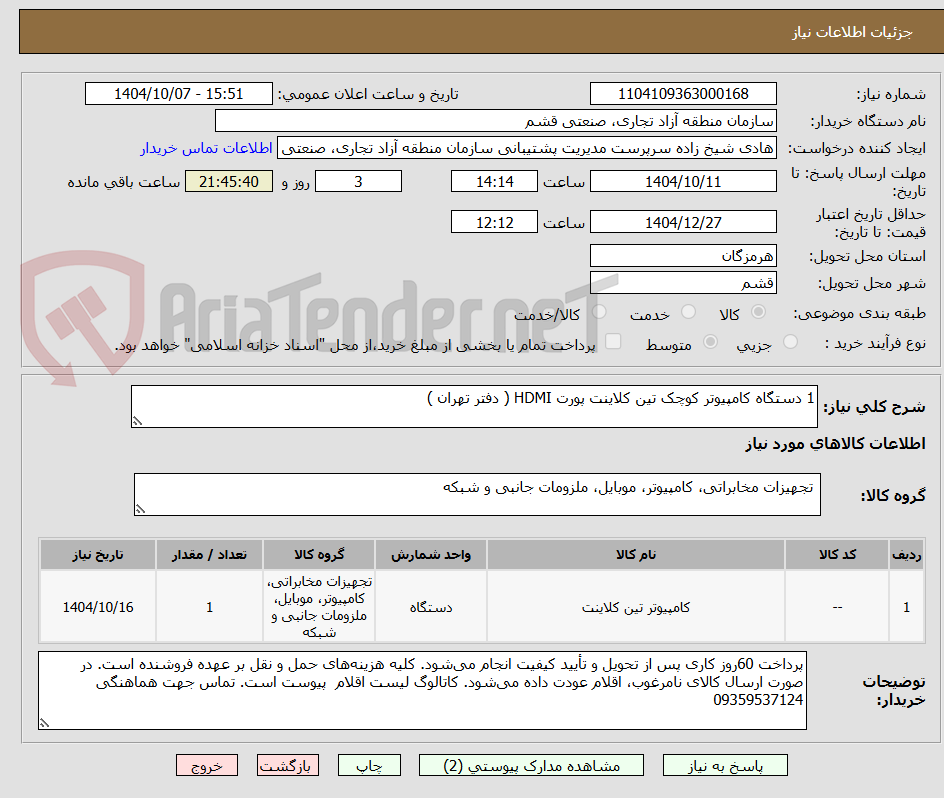
Task: Click the 'خروج' exit button
Action: click(206, 765)
